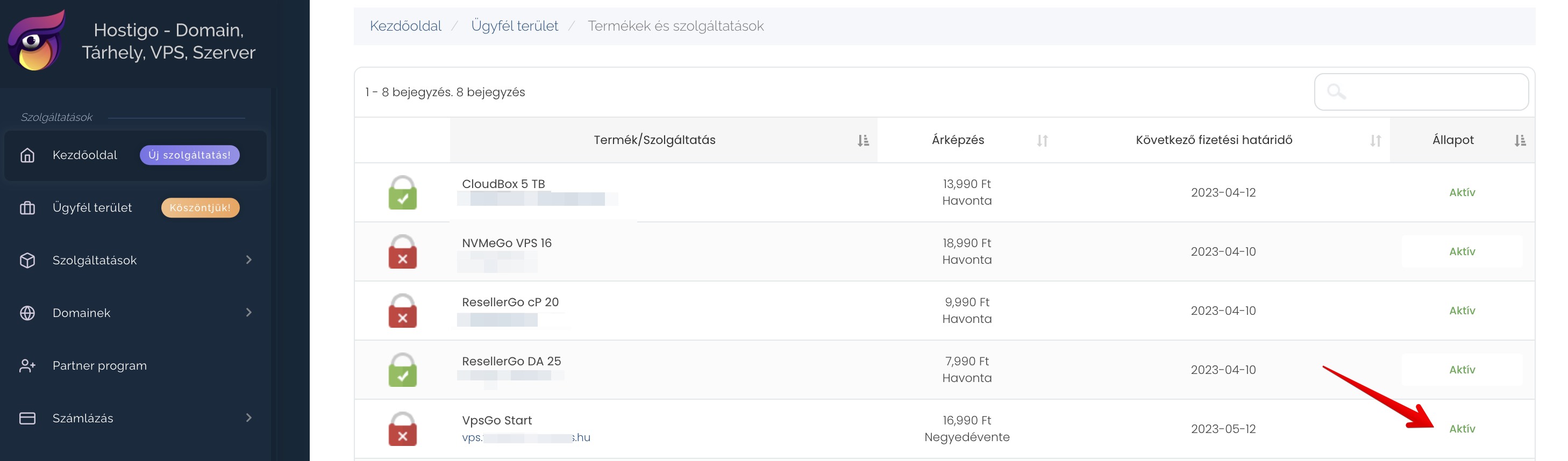This screenshot has width=1568, height=461.
Task: Click the 2023-04-10 date for NVMeGo VPS 16
Action: pos(1223,251)
